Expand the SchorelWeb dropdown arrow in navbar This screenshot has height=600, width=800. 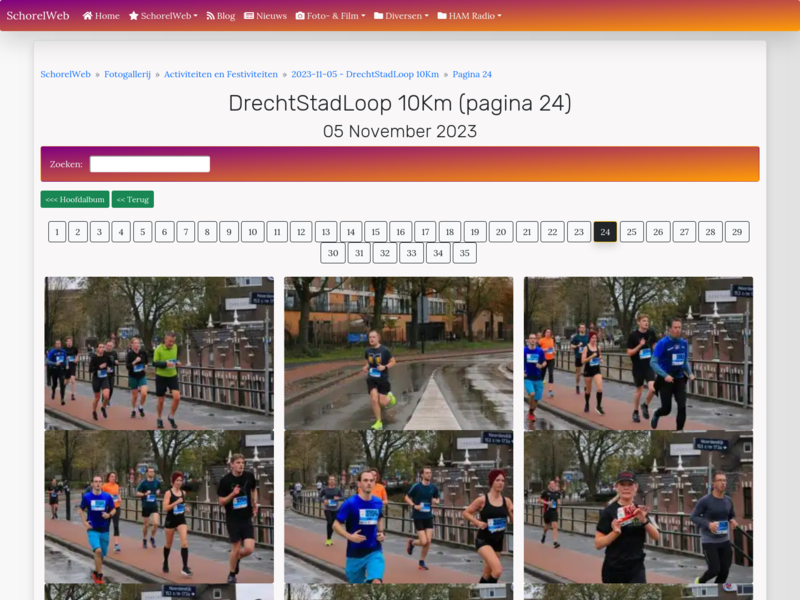(x=195, y=16)
